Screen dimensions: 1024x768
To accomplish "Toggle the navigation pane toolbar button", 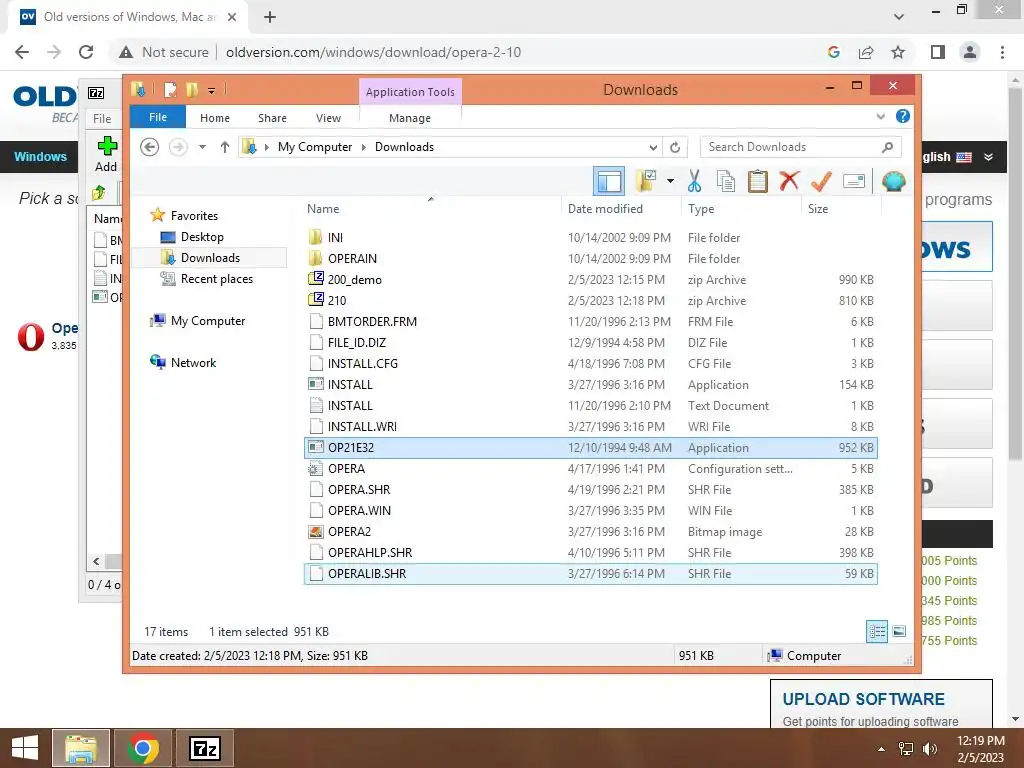I will click(x=609, y=181).
